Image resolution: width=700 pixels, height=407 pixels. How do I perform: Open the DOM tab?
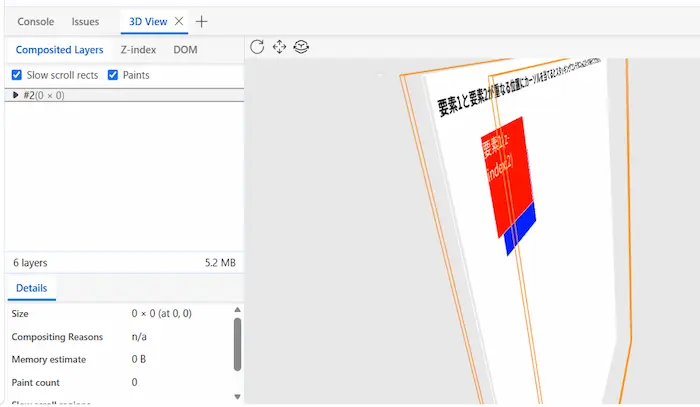185,50
